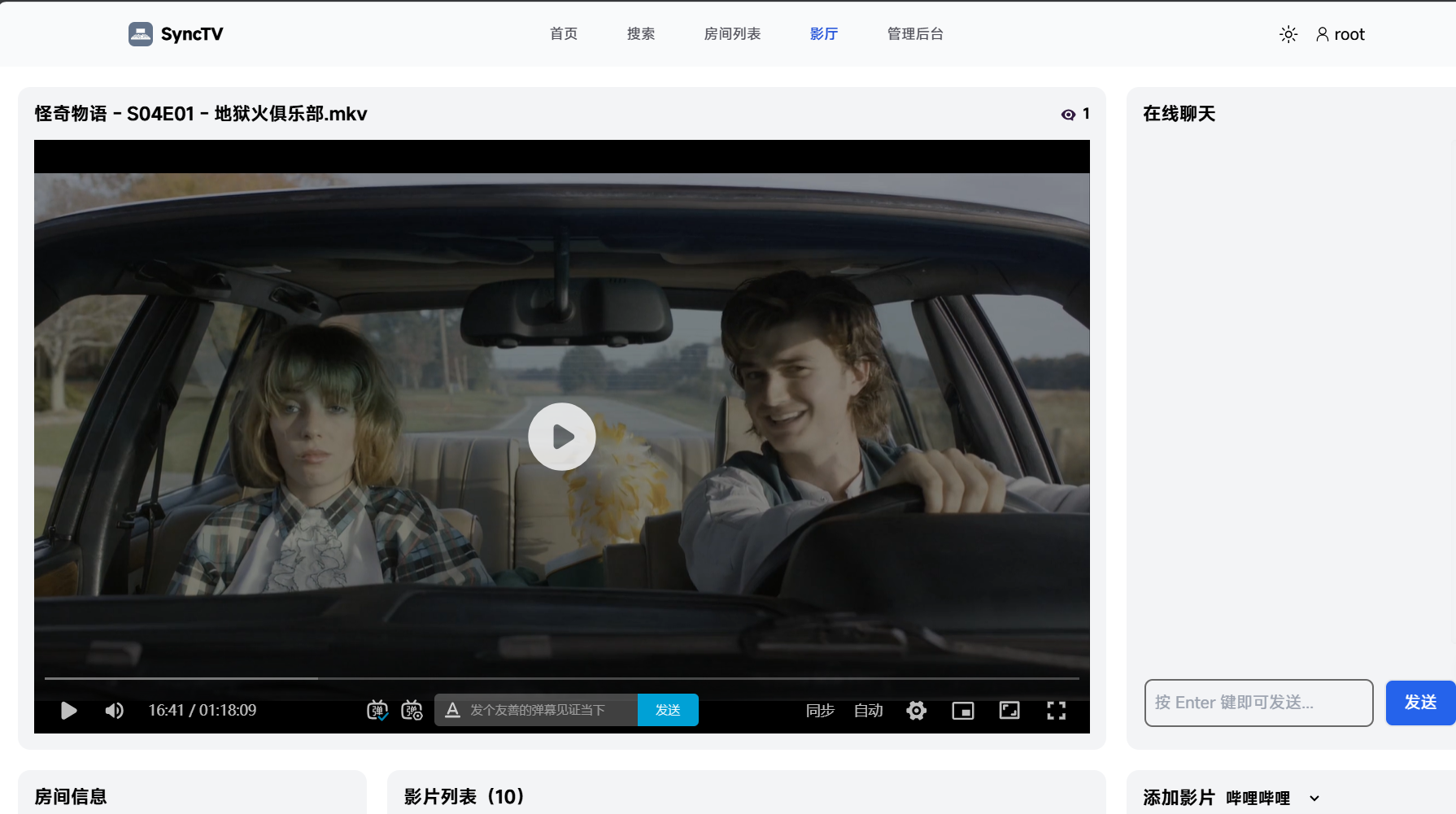Open player settings gear
1456x814 pixels.
(917, 711)
